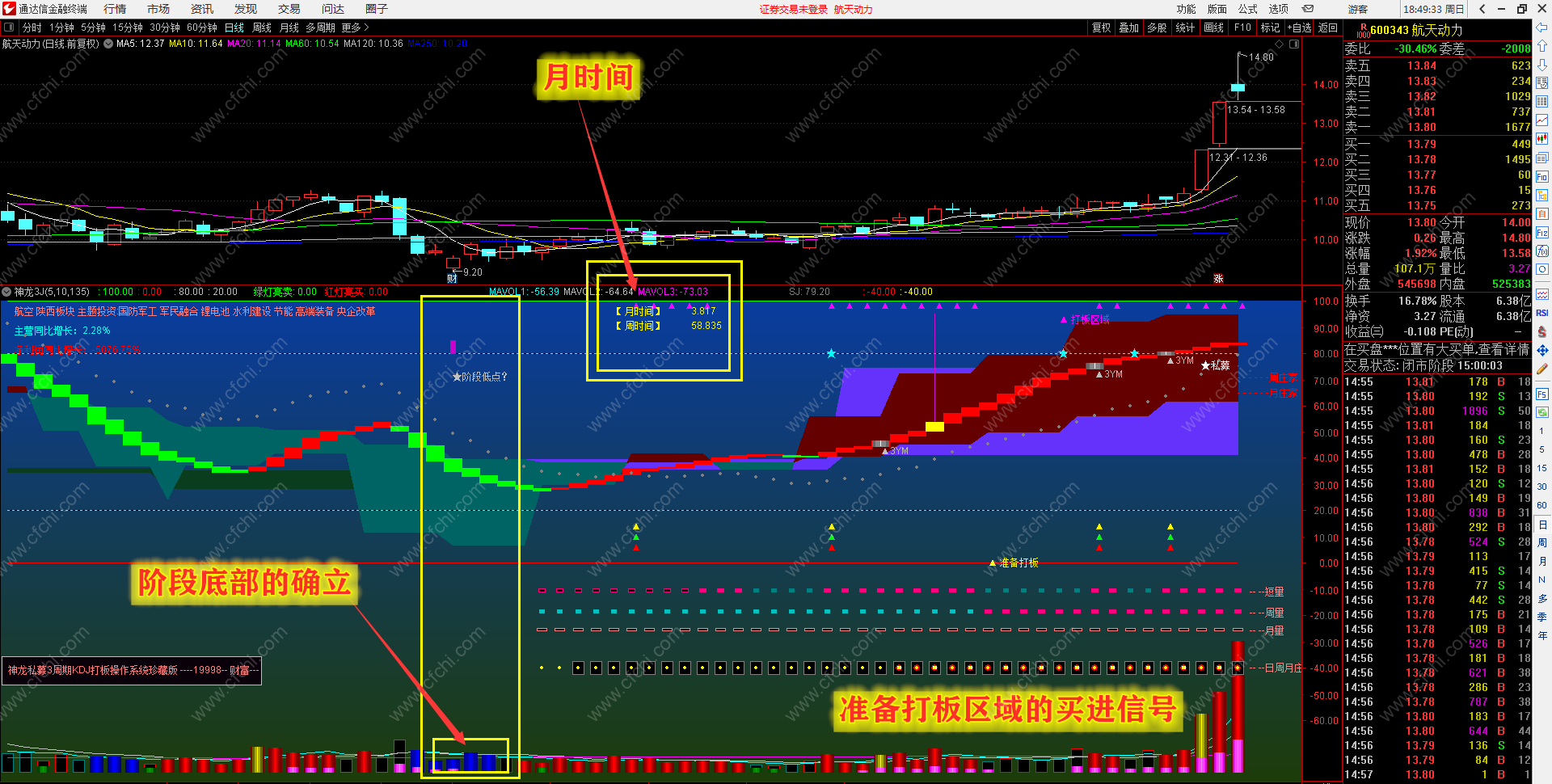The height and width of the screenshot is (784, 1552).
Task: Open the candlestick chart sidebar icon
Action: (x=1542, y=138)
